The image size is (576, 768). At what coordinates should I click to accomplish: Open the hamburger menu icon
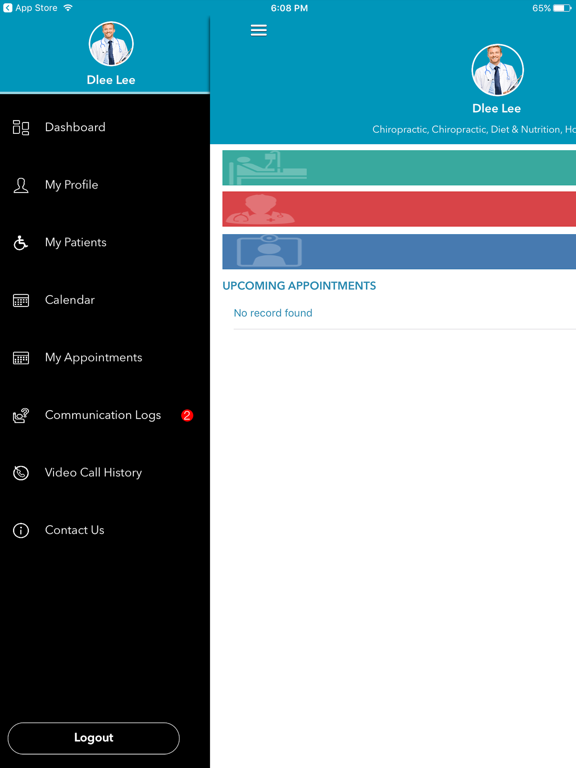coord(259,30)
